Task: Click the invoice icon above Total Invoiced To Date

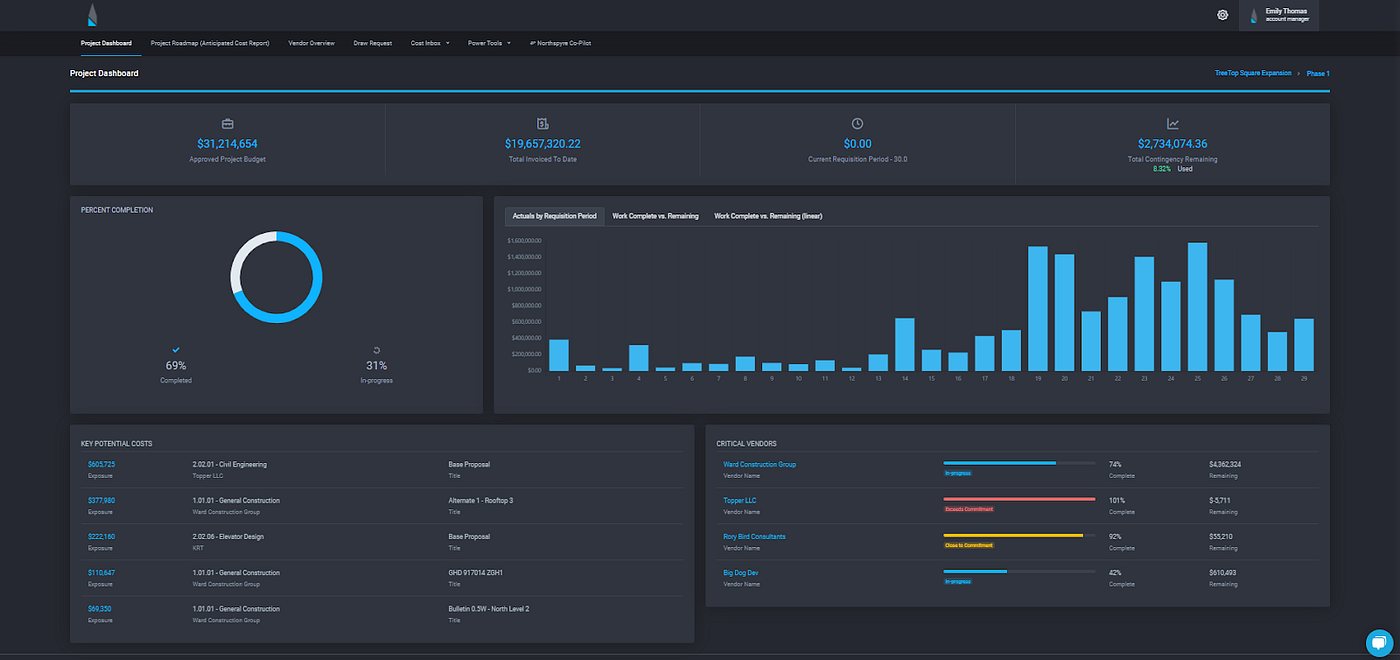Action: (542, 124)
